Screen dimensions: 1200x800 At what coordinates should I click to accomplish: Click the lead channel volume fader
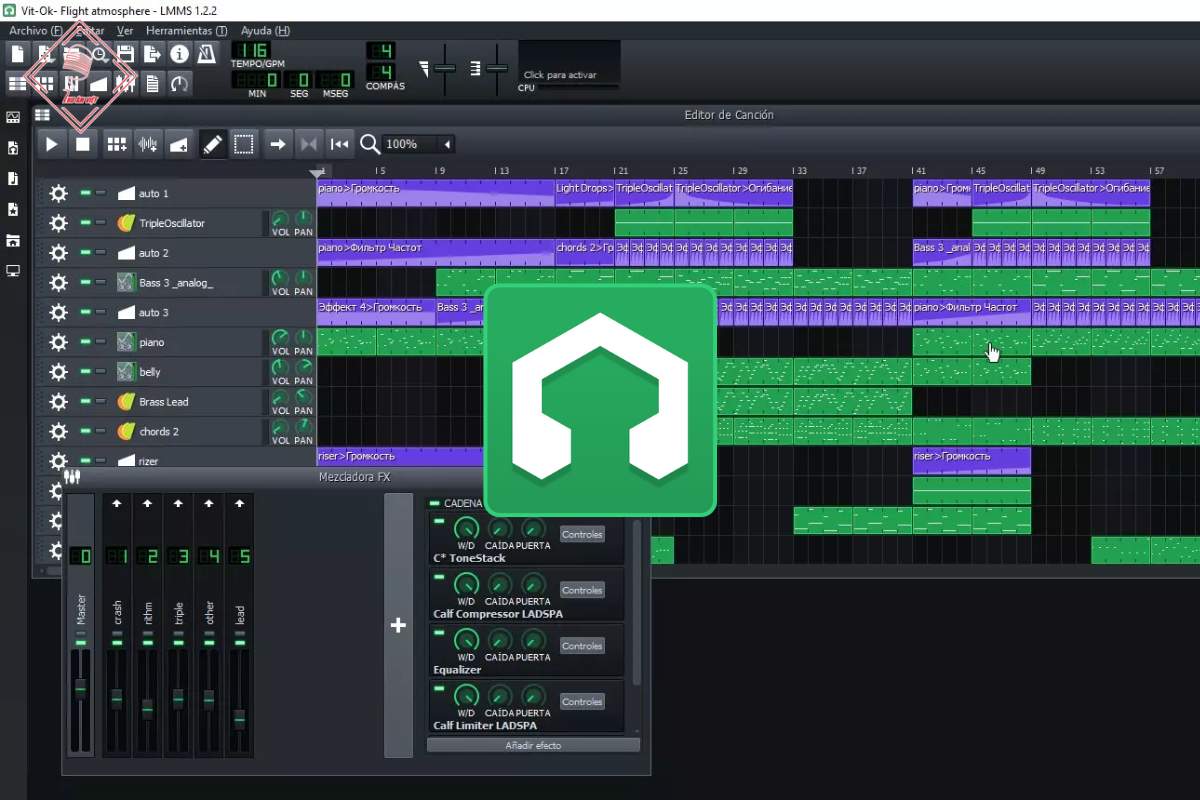[239, 717]
